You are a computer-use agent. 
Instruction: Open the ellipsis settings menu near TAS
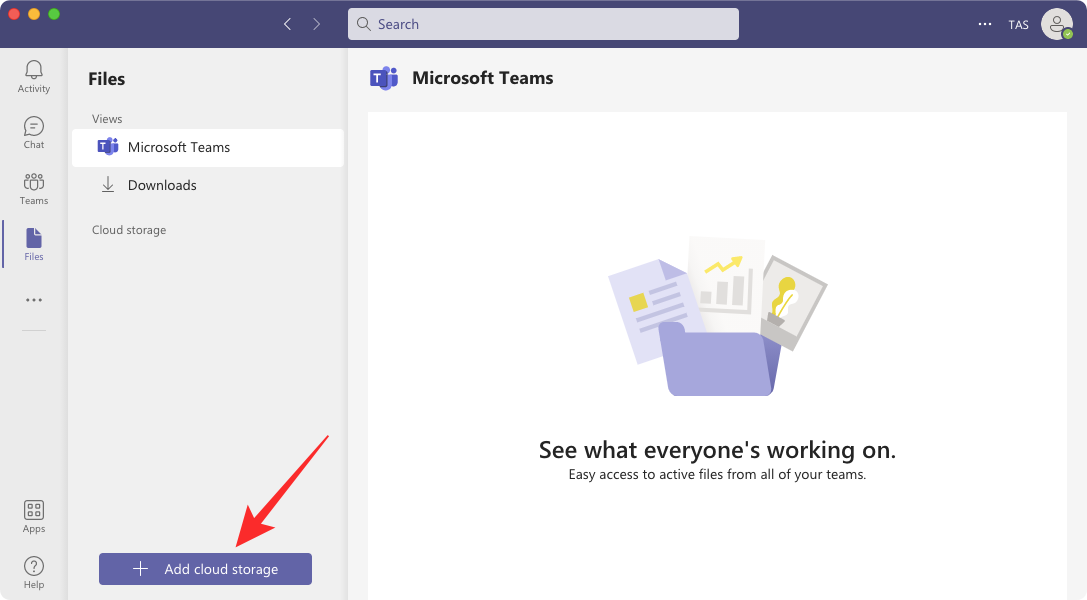[985, 24]
